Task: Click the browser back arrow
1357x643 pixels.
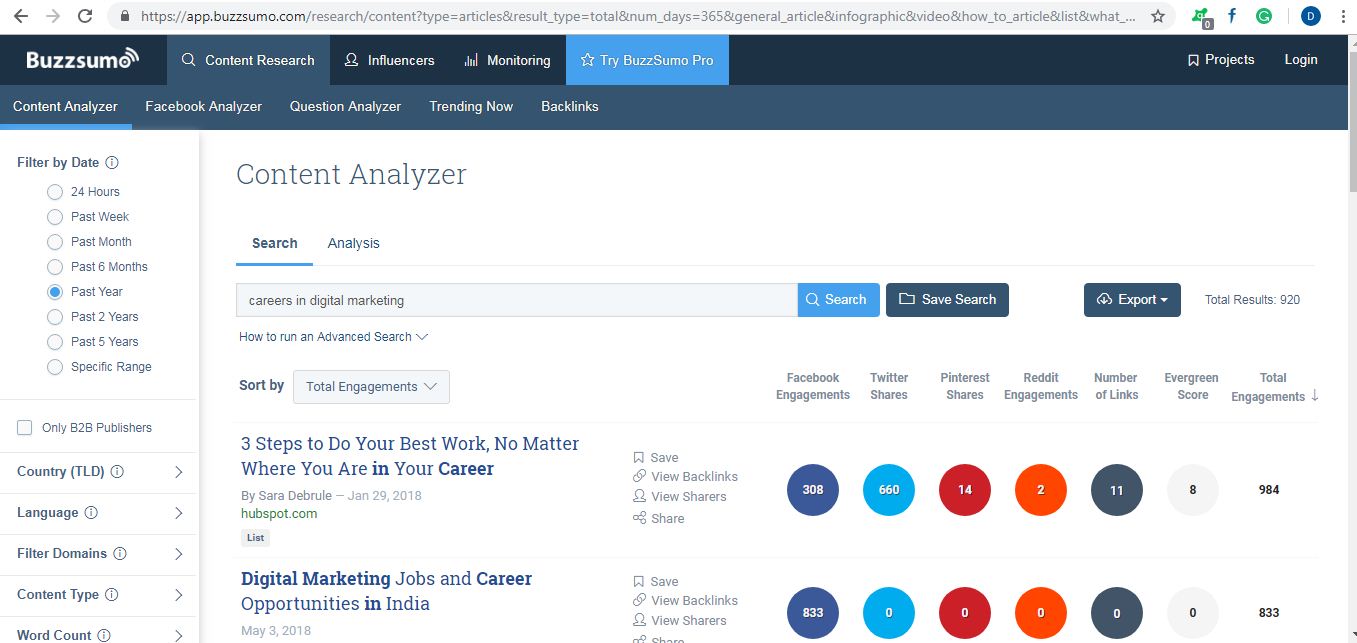Action: [x=20, y=16]
